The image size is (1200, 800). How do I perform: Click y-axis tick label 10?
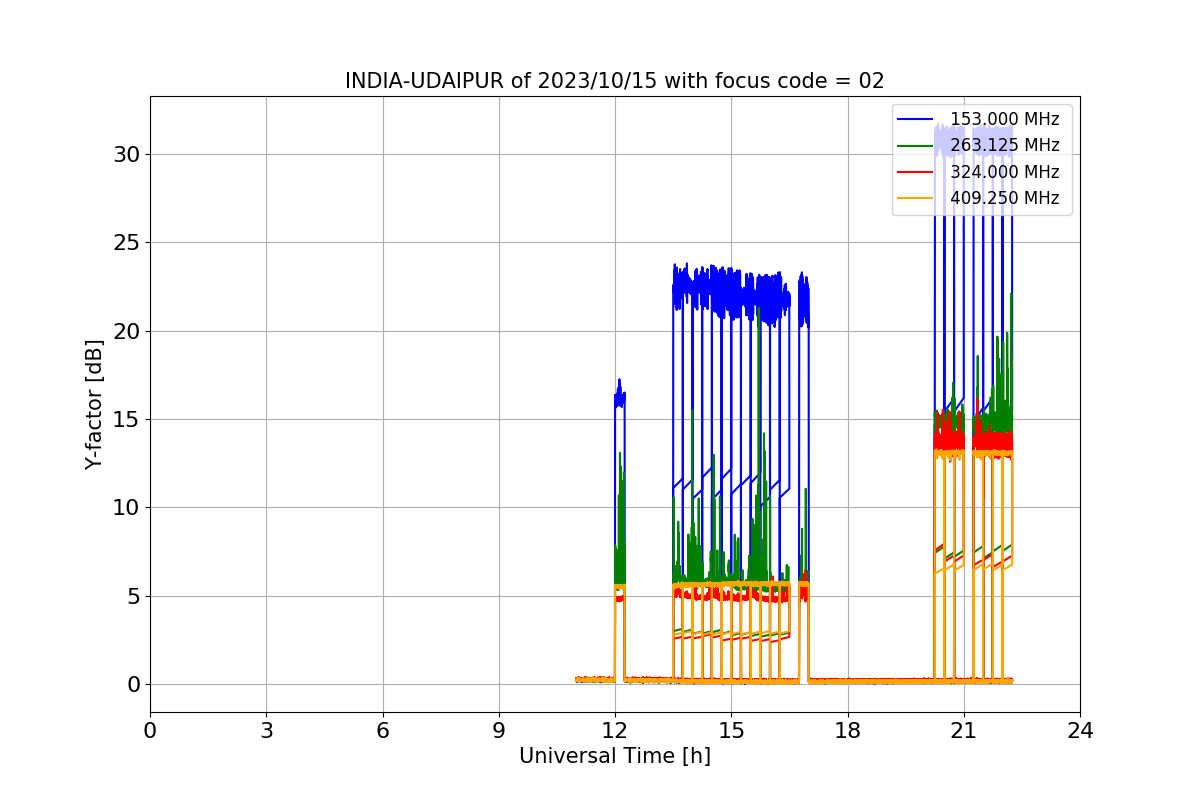128,508
